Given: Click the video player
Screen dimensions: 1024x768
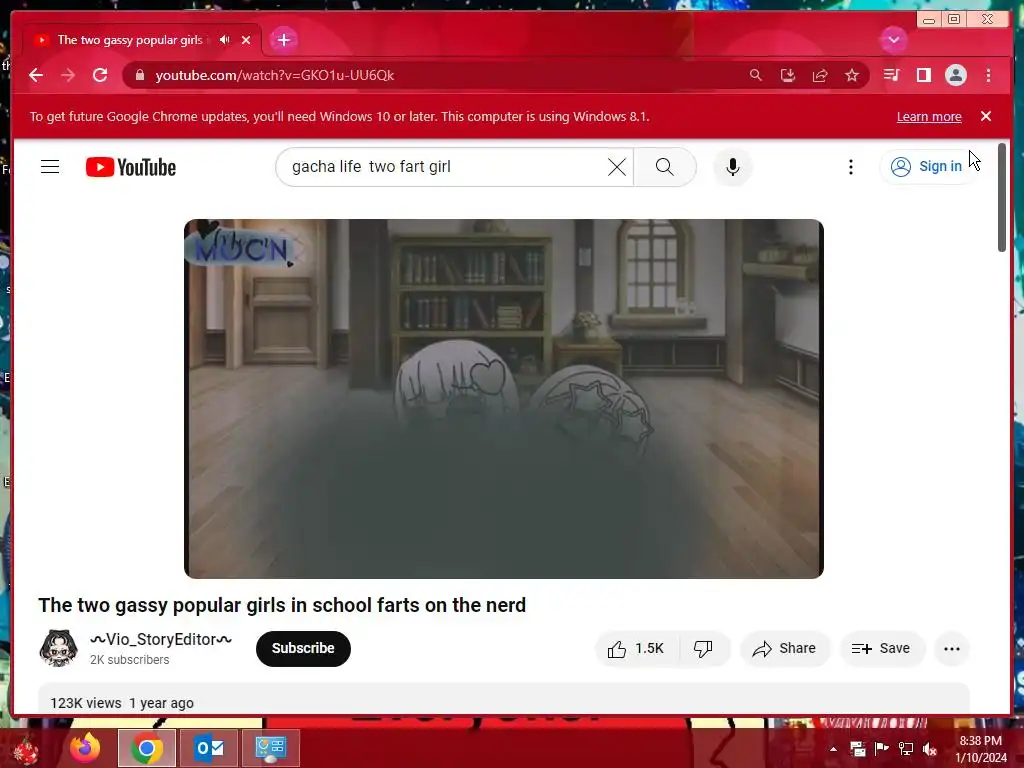Looking at the screenshot, I should pos(504,399).
